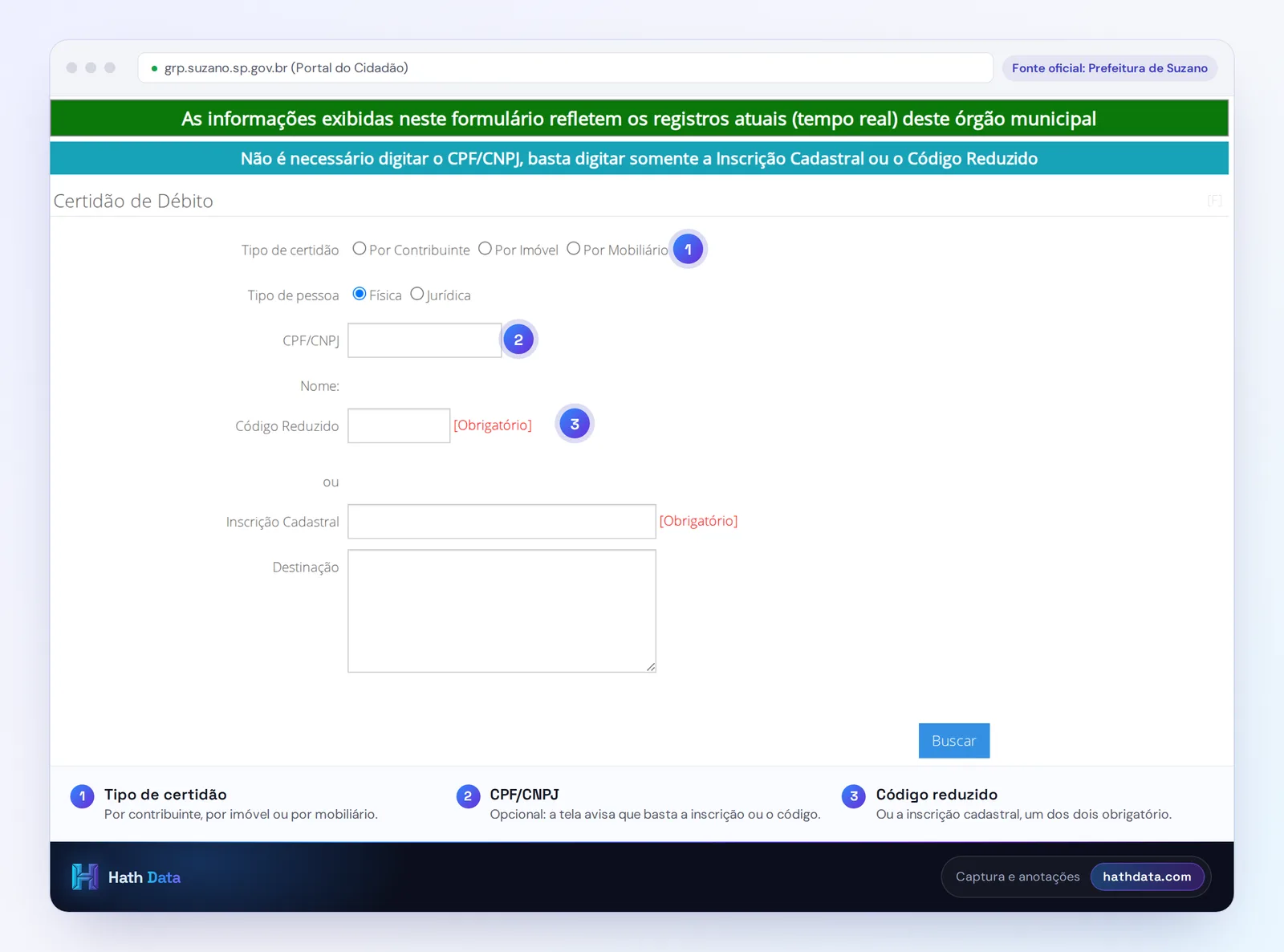Click the Inscrição Cadastral text field

pos(502,522)
